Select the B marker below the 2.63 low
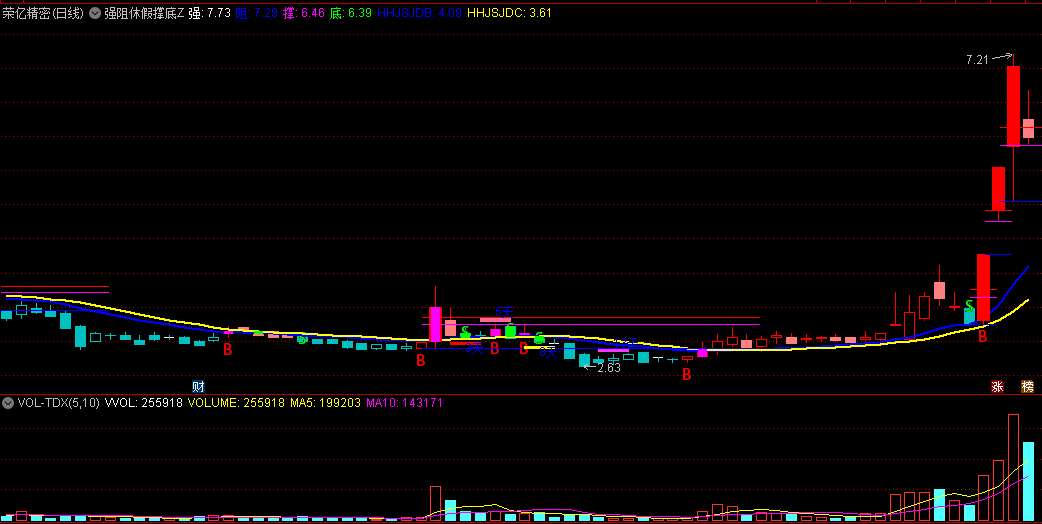 click(686, 375)
